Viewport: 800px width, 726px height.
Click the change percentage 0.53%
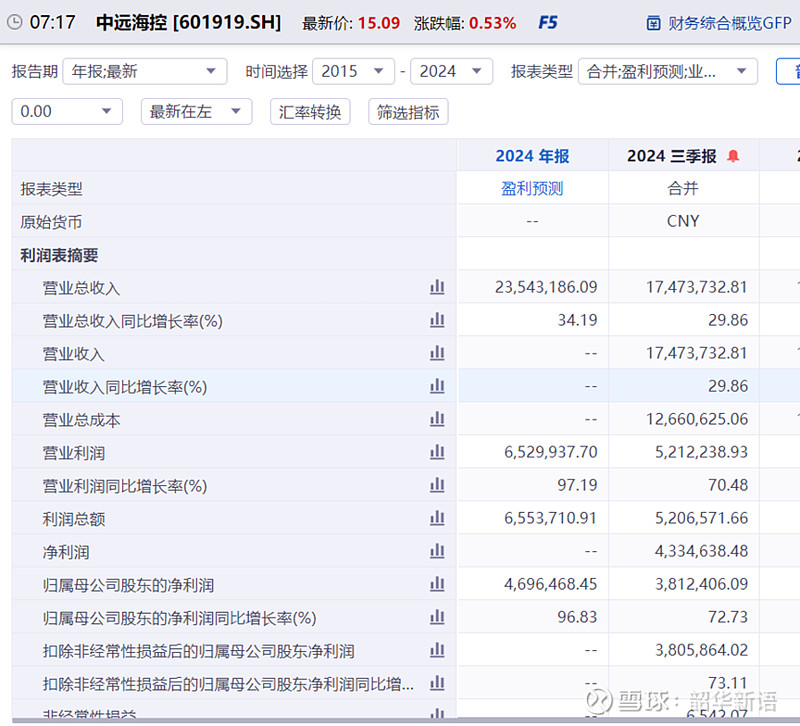click(x=492, y=23)
